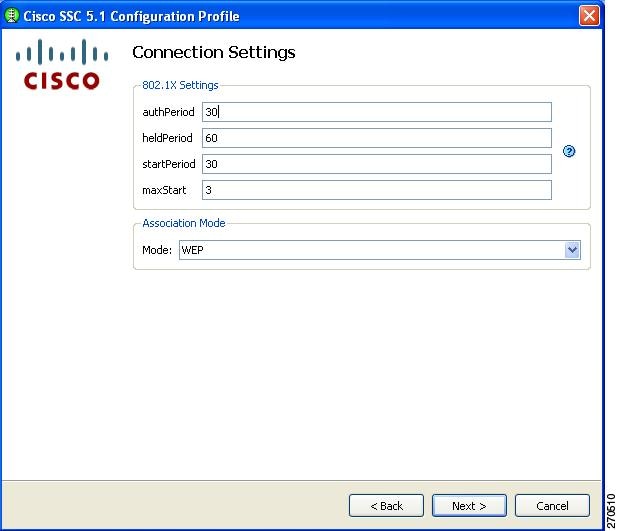Click the authPeriod label
617x531 pixels.
click(168, 112)
